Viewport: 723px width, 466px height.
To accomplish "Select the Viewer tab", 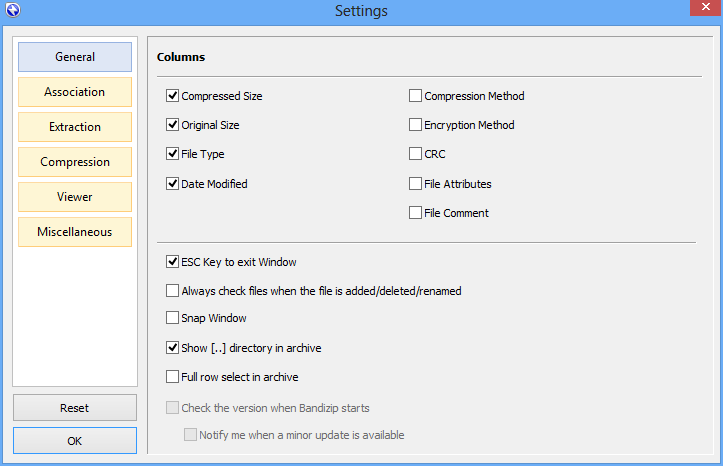I will pos(75,197).
